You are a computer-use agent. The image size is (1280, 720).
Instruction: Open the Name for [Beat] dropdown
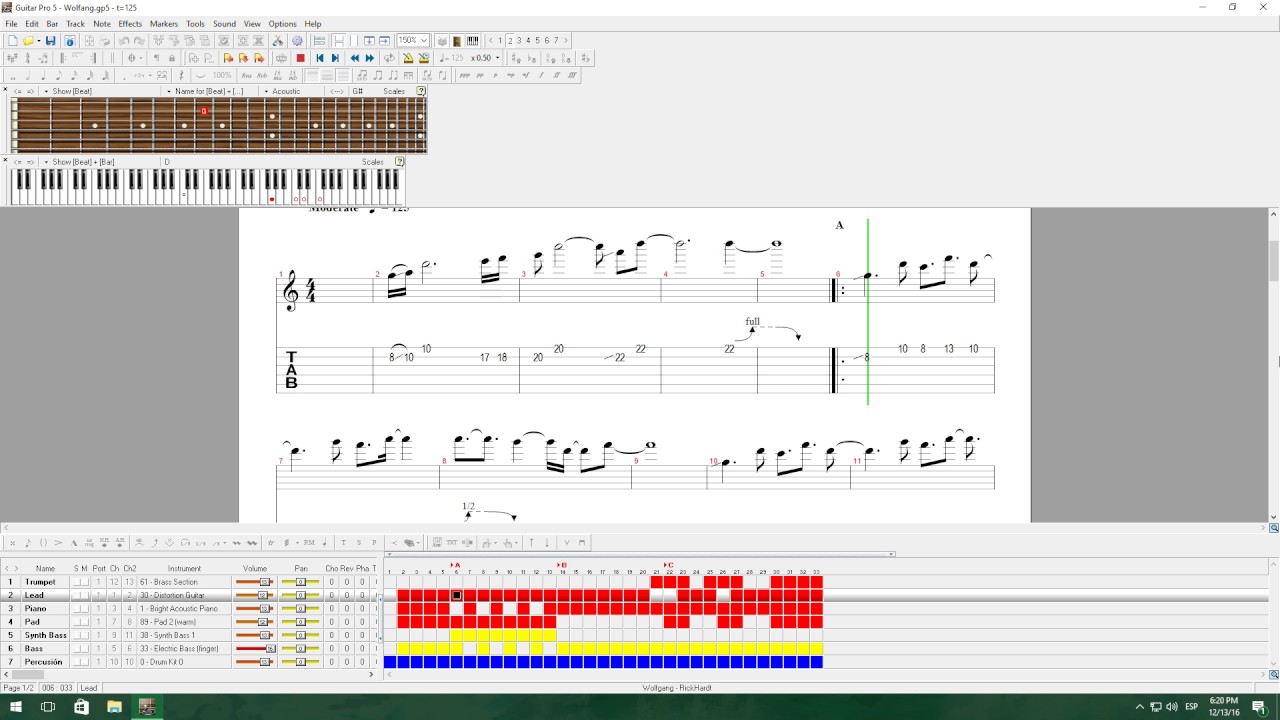(168, 91)
